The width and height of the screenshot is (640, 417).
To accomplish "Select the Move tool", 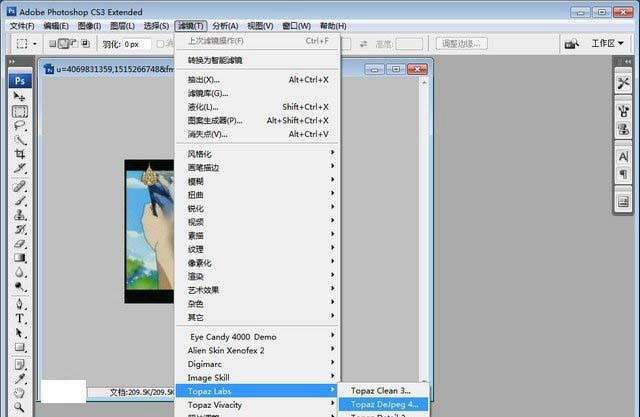I will pyautogui.click(x=19, y=97).
